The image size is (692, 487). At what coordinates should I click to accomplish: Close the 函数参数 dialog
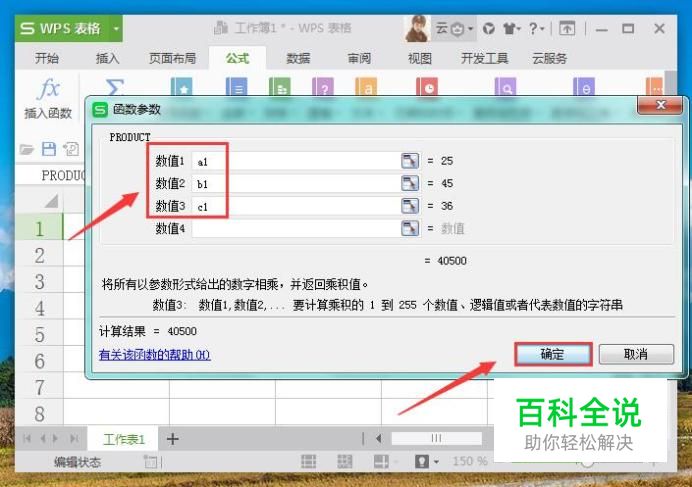coord(661,105)
